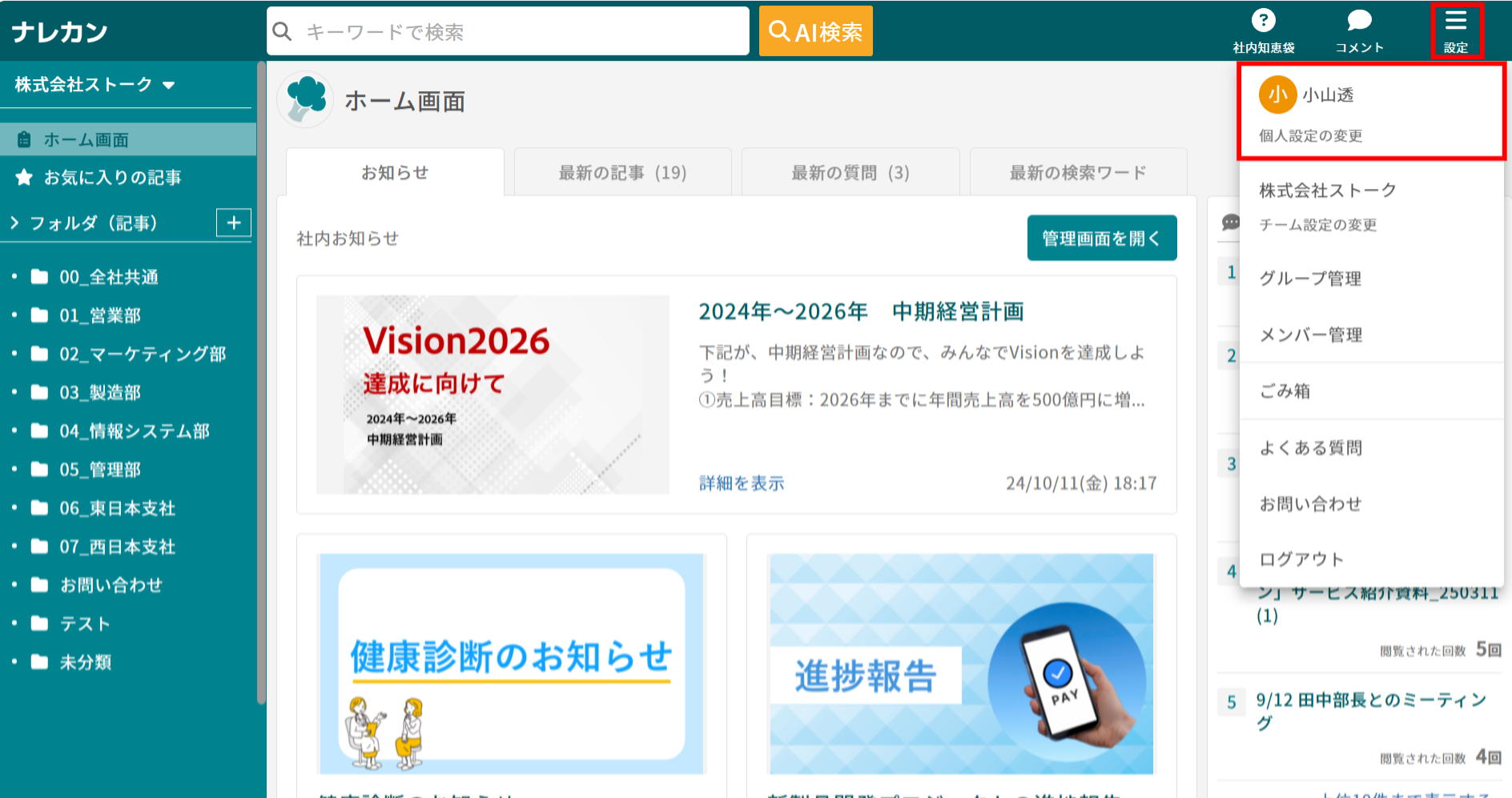
Task: Expand the フォルダ（記事） section chevron
Action: click(x=14, y=223)
